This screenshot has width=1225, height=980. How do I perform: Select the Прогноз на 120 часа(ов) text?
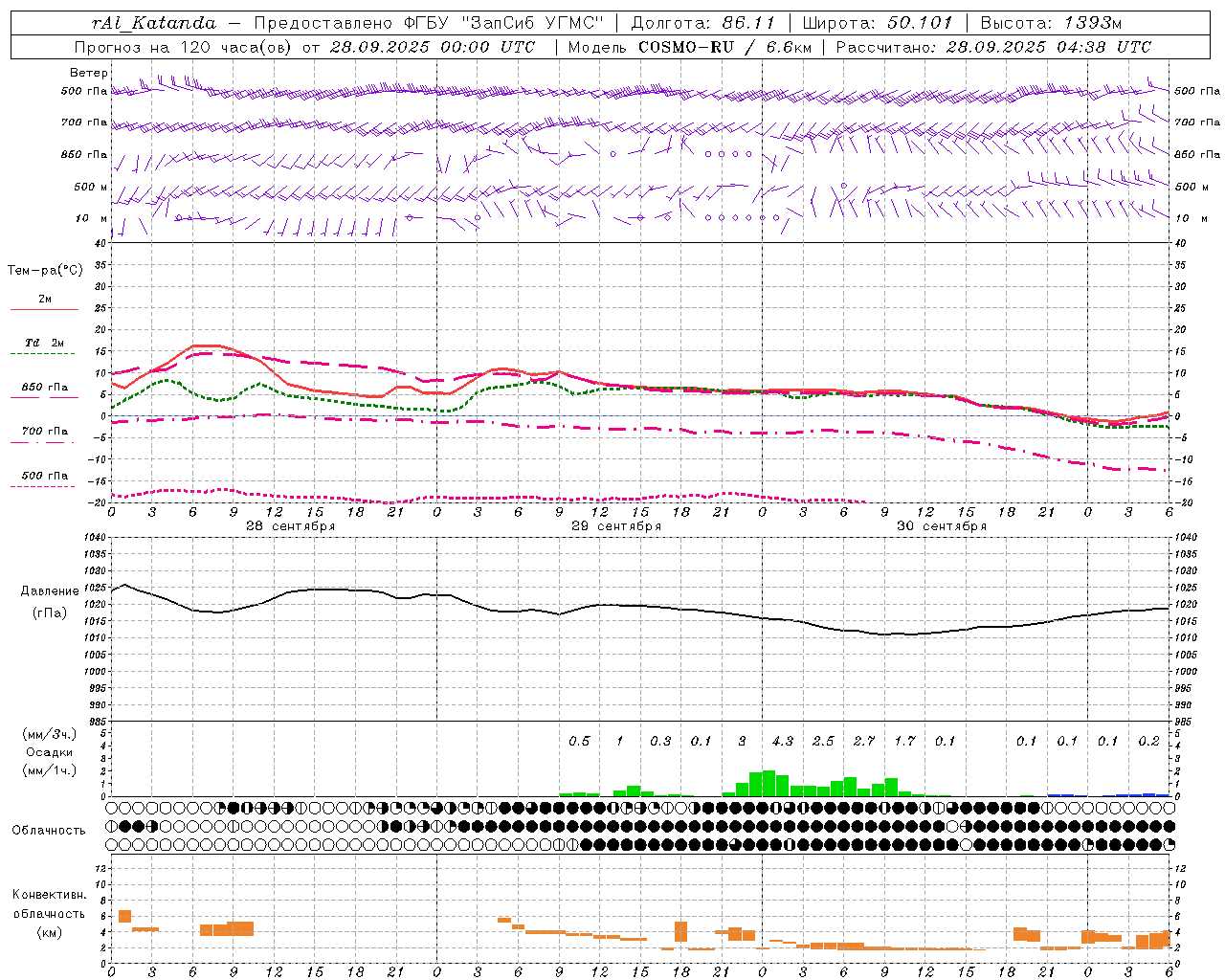click(x=183, y=47)
